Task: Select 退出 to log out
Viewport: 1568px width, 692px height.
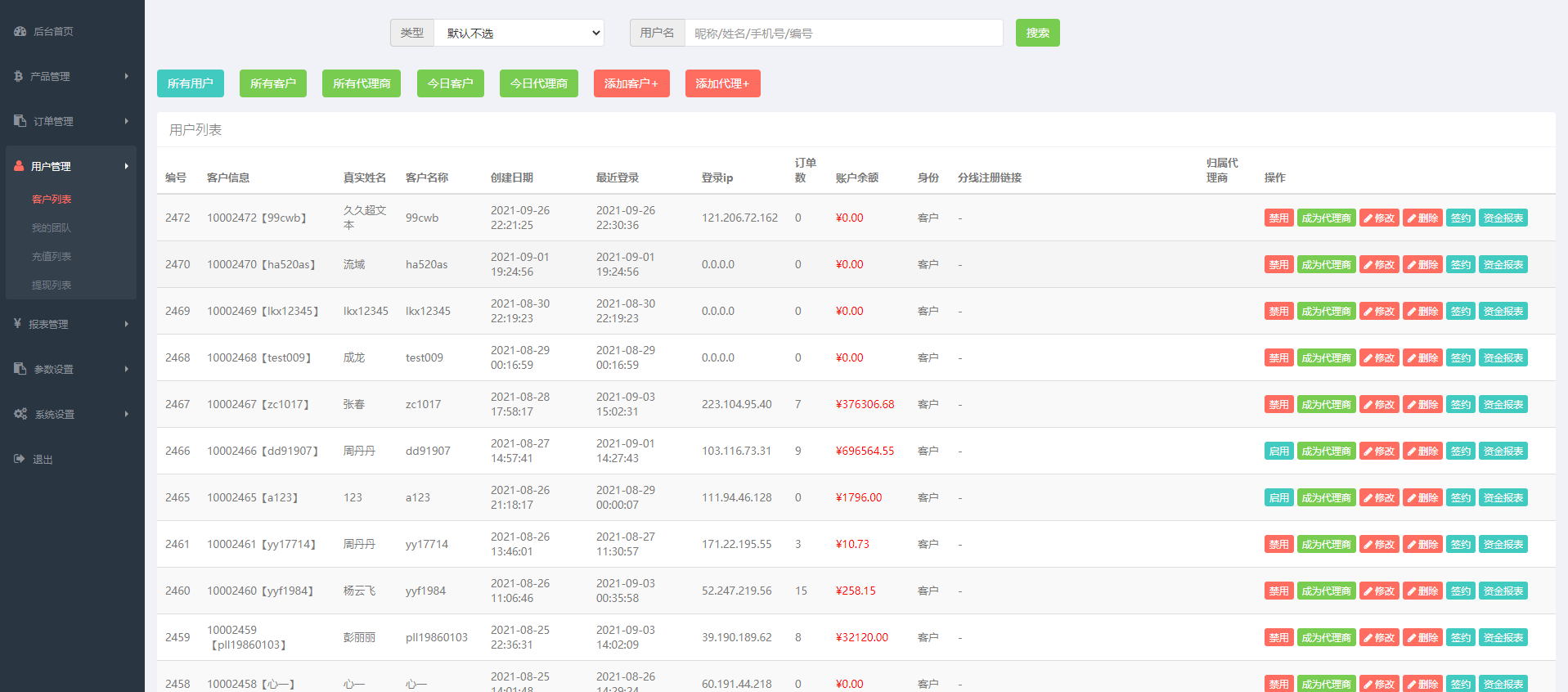Action: (x=43, y=459)
